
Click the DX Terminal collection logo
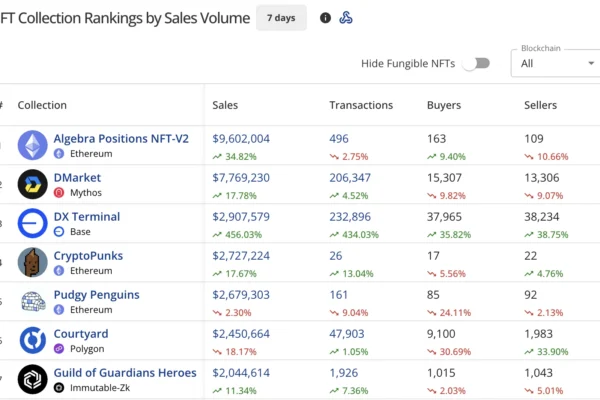click(33, 224)
